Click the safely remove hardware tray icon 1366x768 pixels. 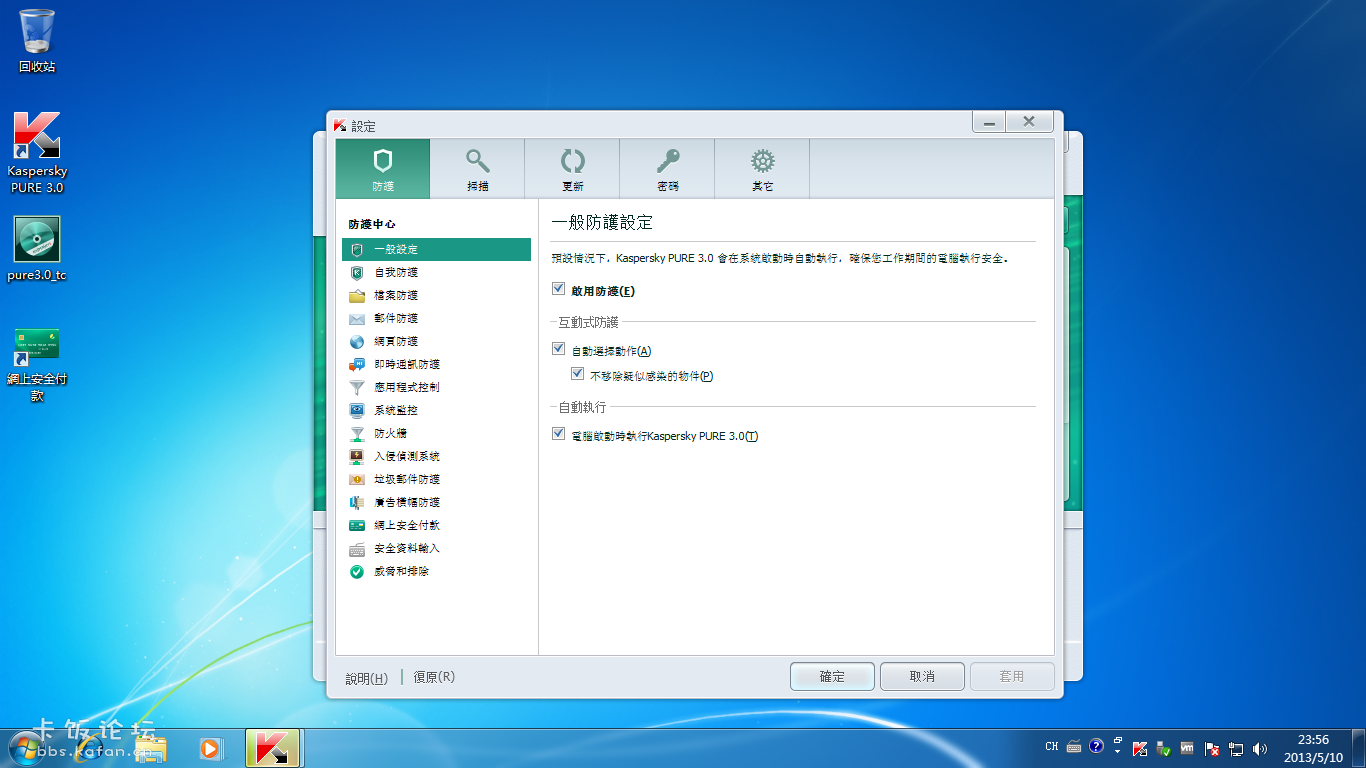(x=1164, y=748)
